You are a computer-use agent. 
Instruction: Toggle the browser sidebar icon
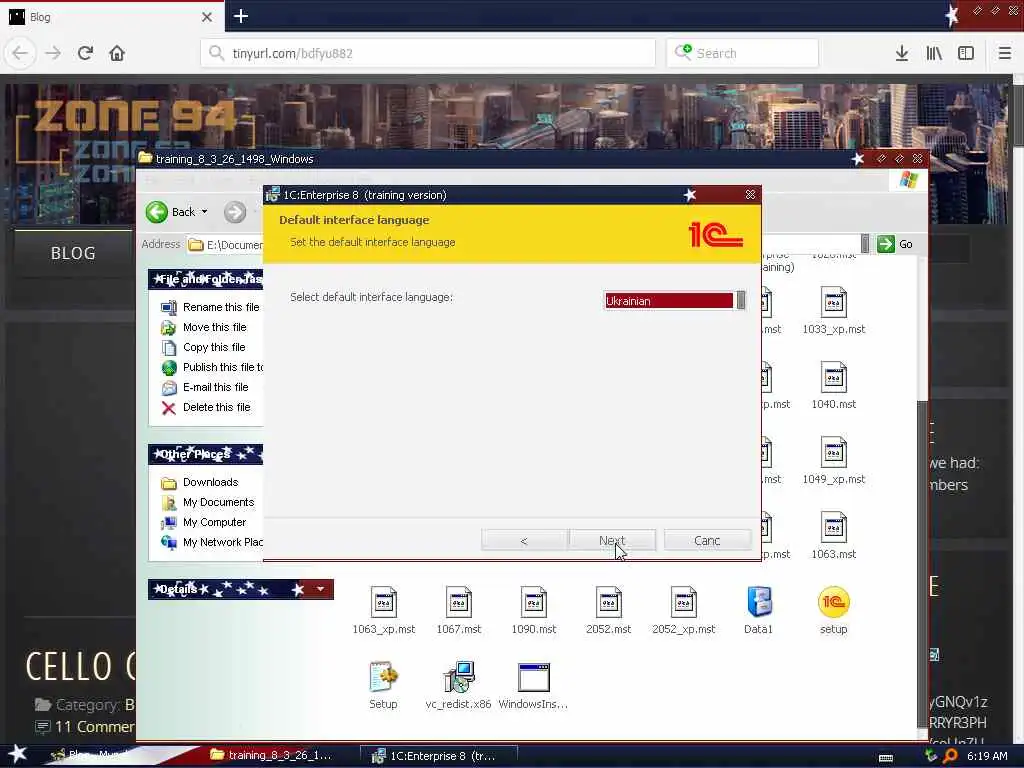(x=966, y=54)
